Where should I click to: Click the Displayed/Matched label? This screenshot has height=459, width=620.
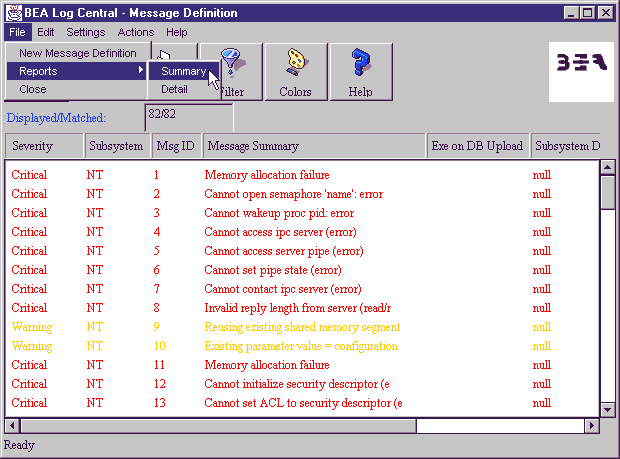click(56, 118)
